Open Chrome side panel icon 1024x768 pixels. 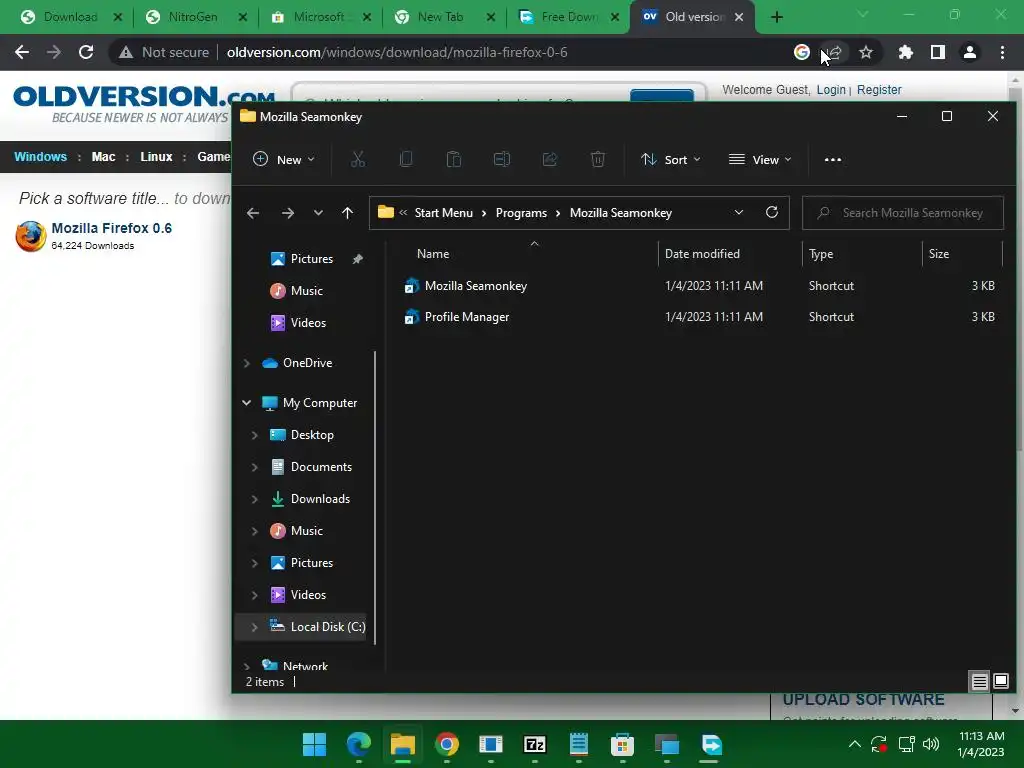(x=938, y=52)
